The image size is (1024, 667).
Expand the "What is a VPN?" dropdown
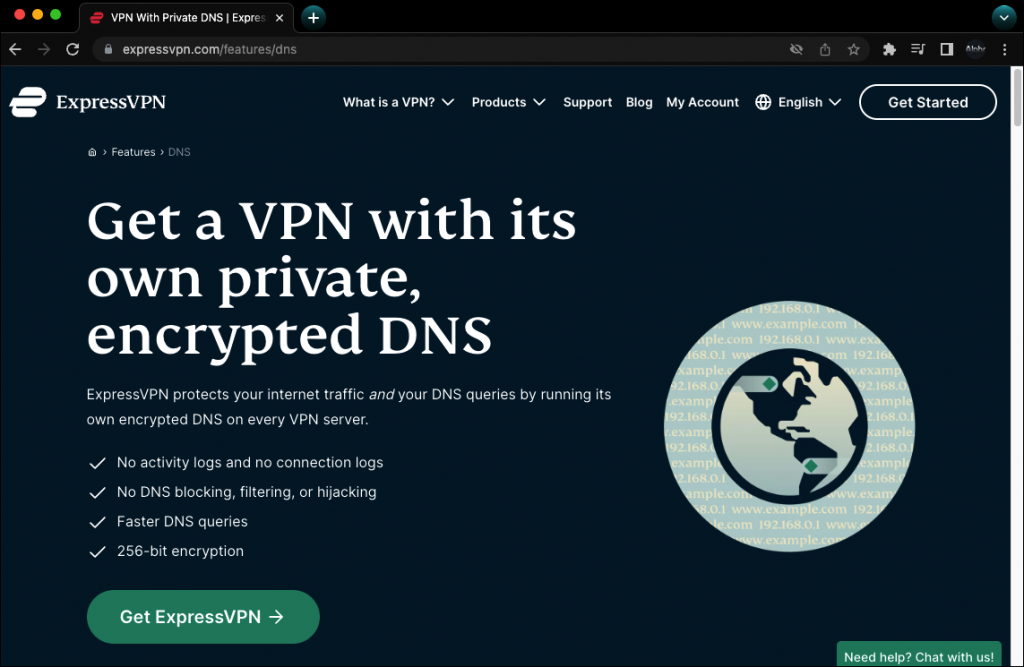398,102
